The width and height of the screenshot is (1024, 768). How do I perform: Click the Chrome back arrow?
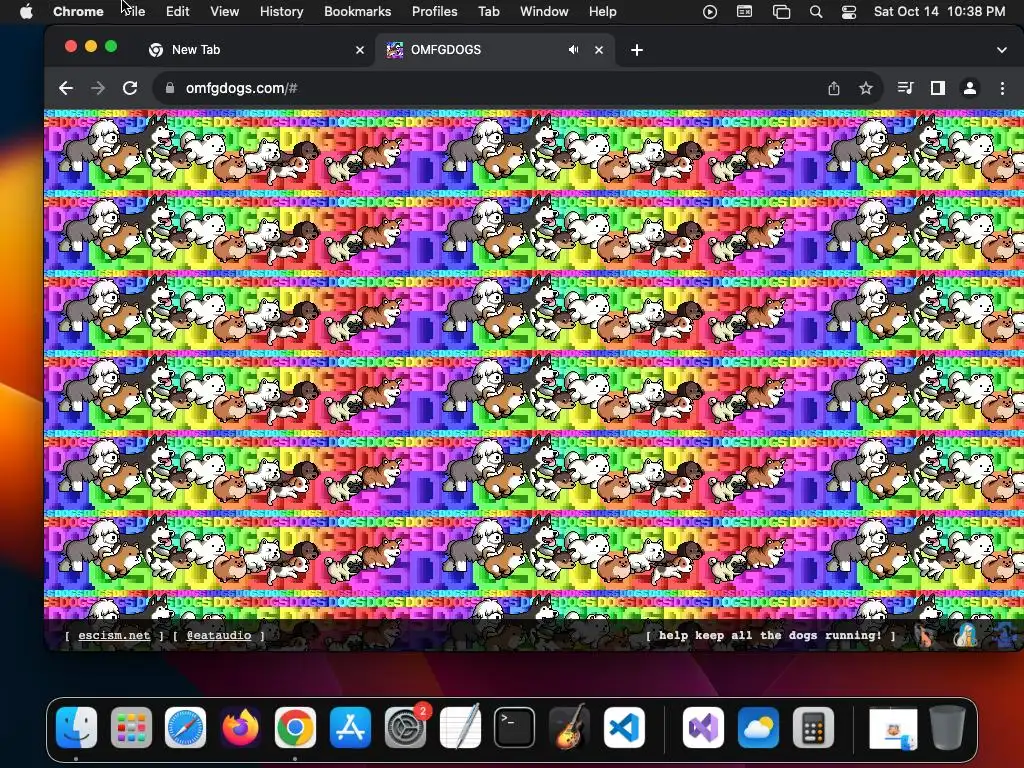66,88
